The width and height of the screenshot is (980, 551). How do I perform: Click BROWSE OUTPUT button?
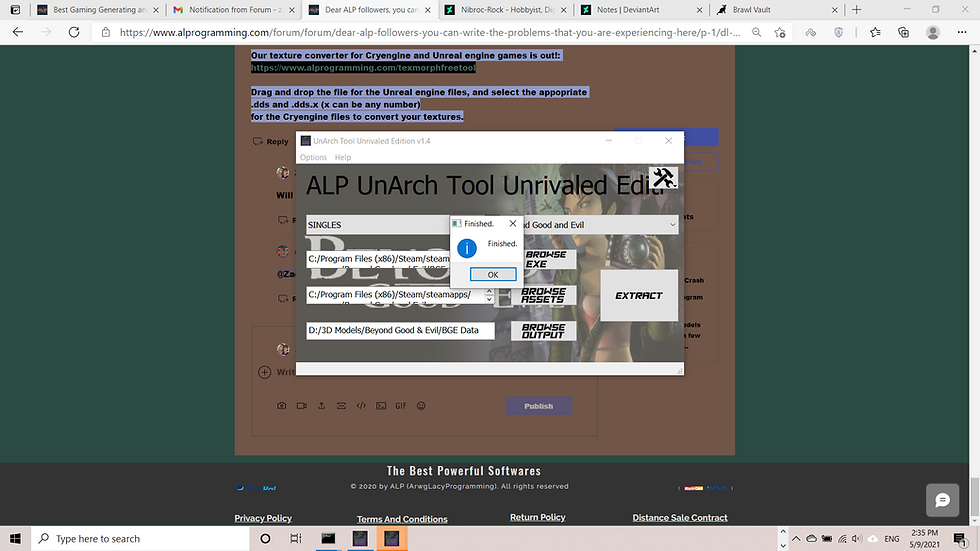[543, 331]
